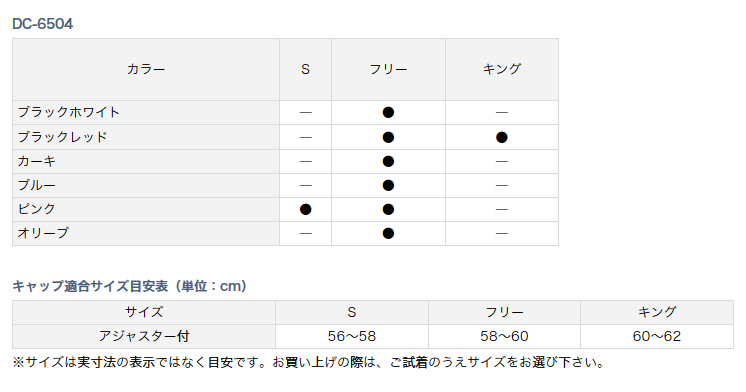This screenshot has height=392, width=746.
Task: Click the 60〜62 size cell
Action: point(657,337)
